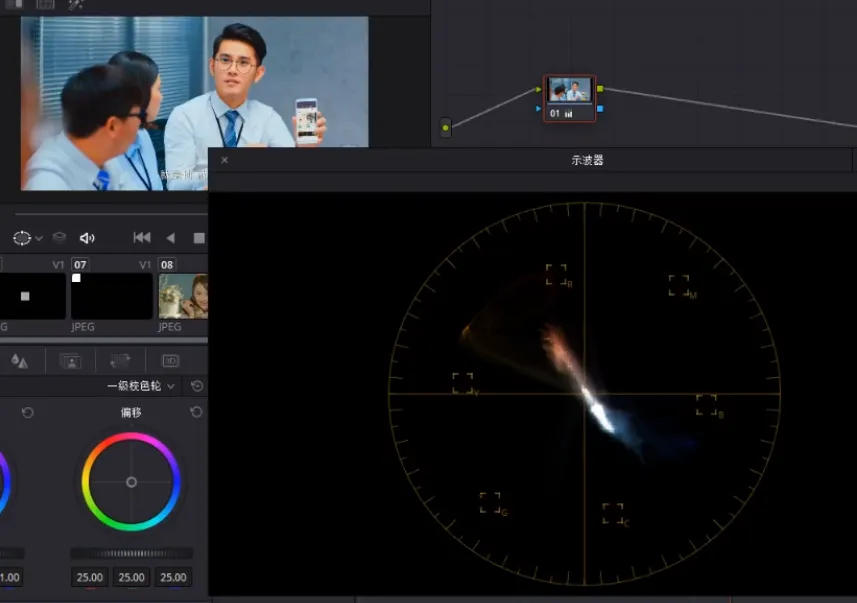Select the blue offset value 25.00
857x603 pixels.
click(173, 577)
